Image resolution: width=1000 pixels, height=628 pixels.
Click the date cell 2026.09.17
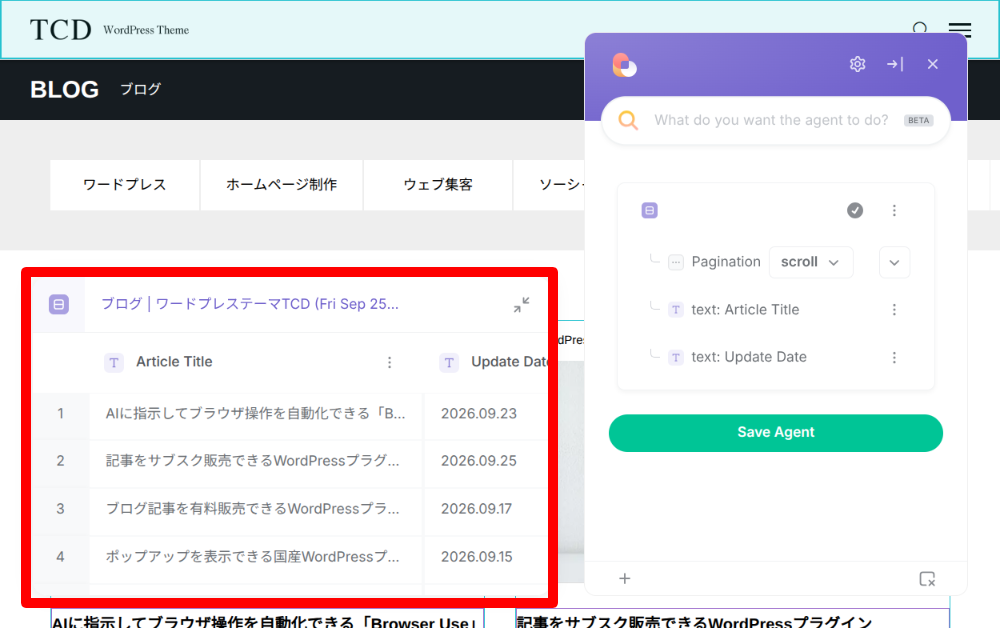[476, 509]
